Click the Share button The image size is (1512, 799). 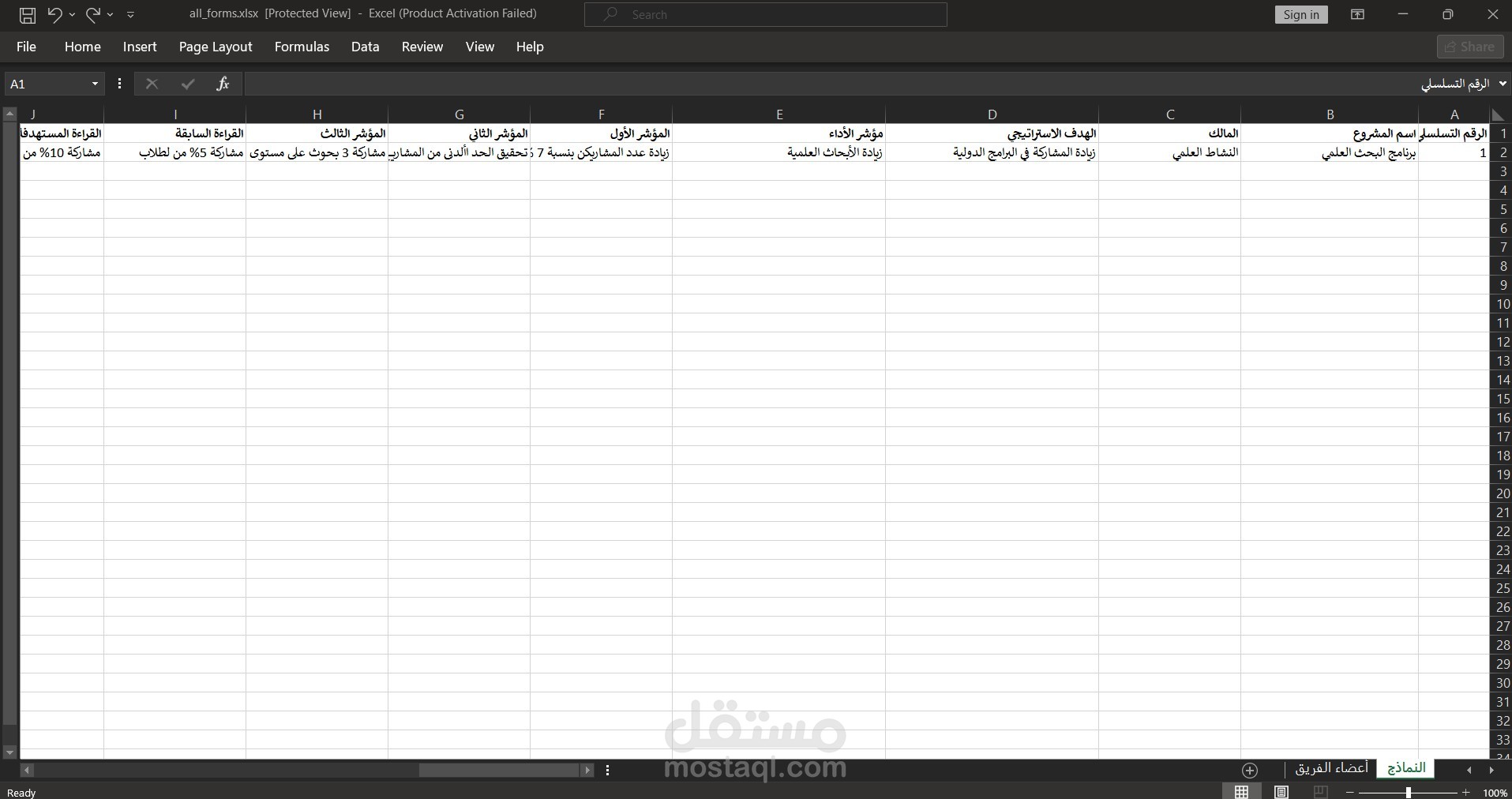1469,47
